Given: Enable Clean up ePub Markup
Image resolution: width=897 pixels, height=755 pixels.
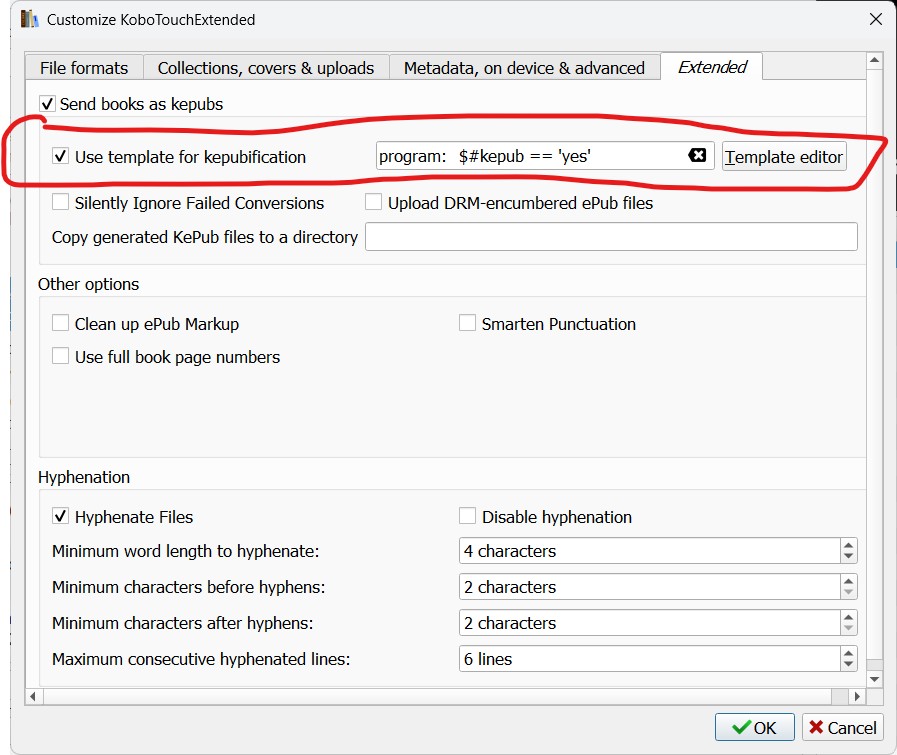Looking at the screenshot, I should [61, 323].
